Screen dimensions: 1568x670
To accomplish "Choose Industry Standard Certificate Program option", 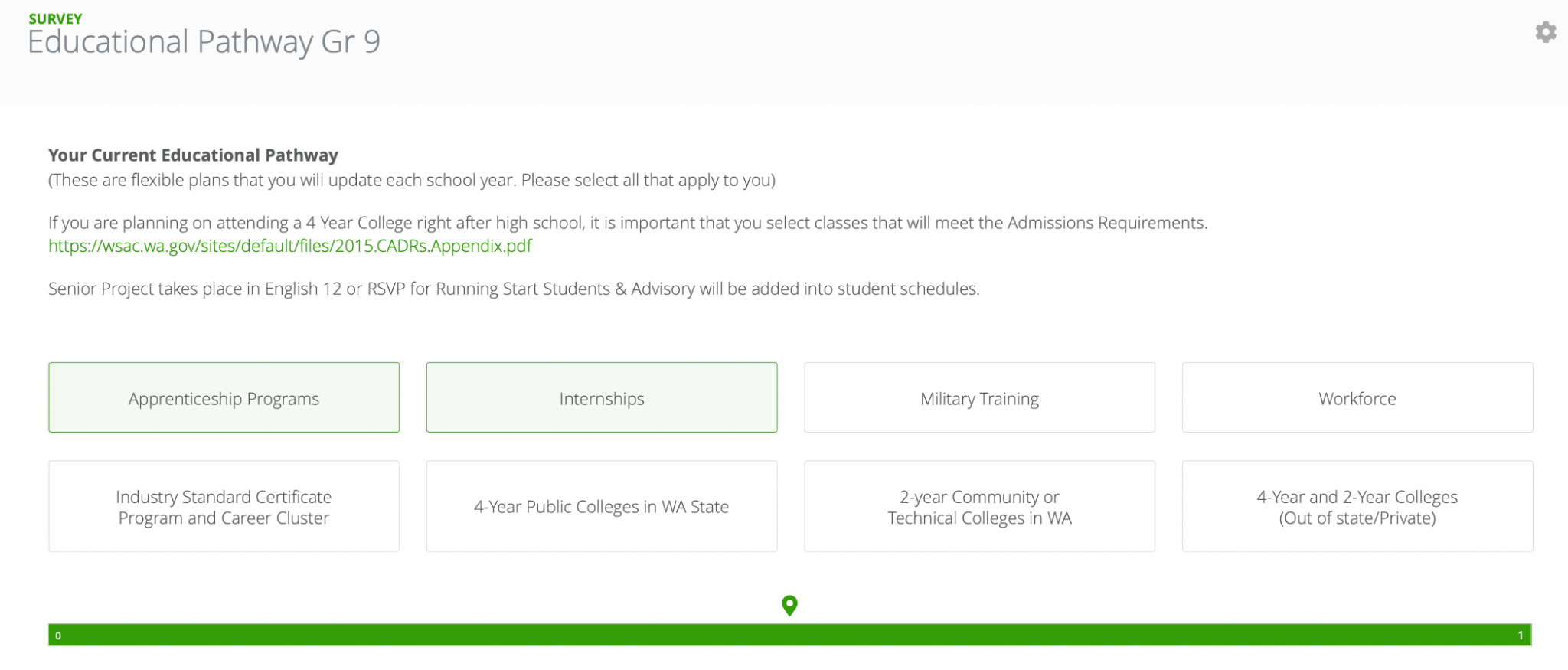I will point(224,506).
